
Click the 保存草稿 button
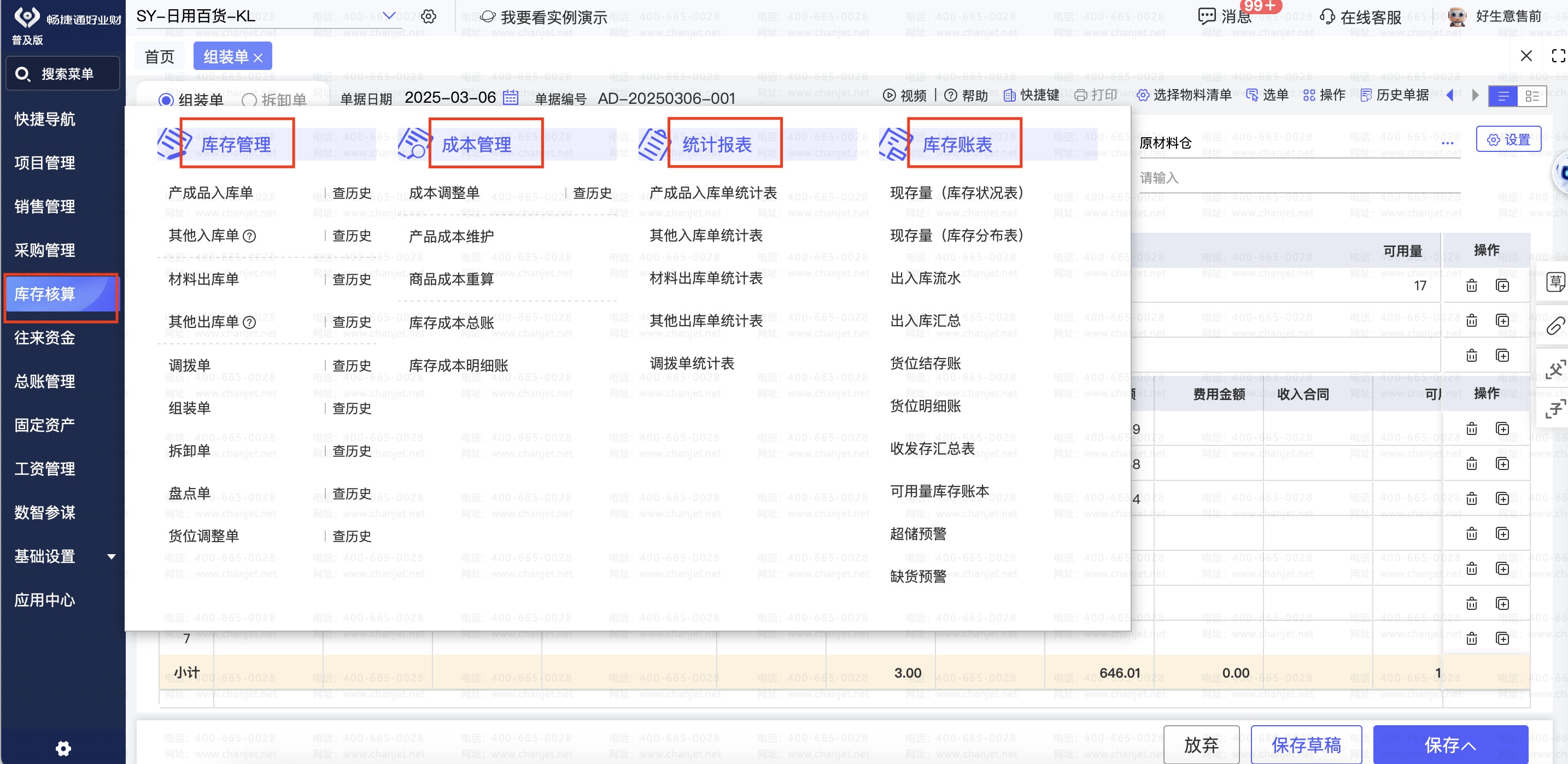[1306, 744]
